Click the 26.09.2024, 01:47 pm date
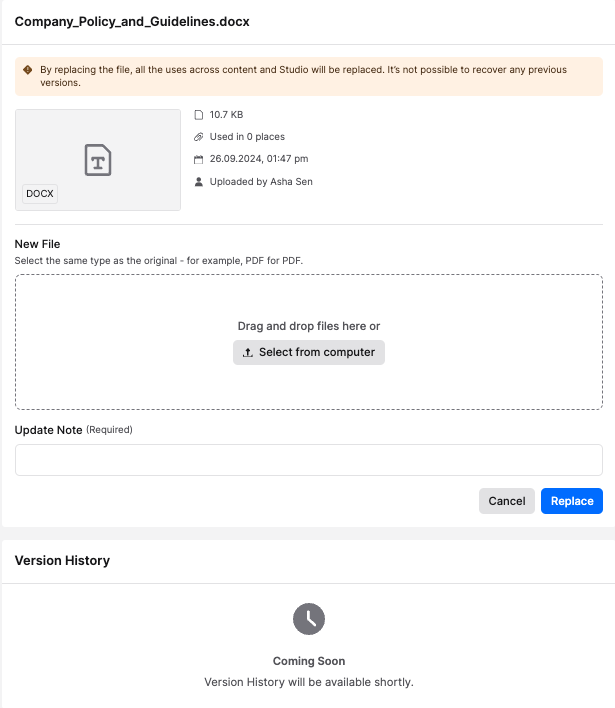 click(x=259, y=159)
